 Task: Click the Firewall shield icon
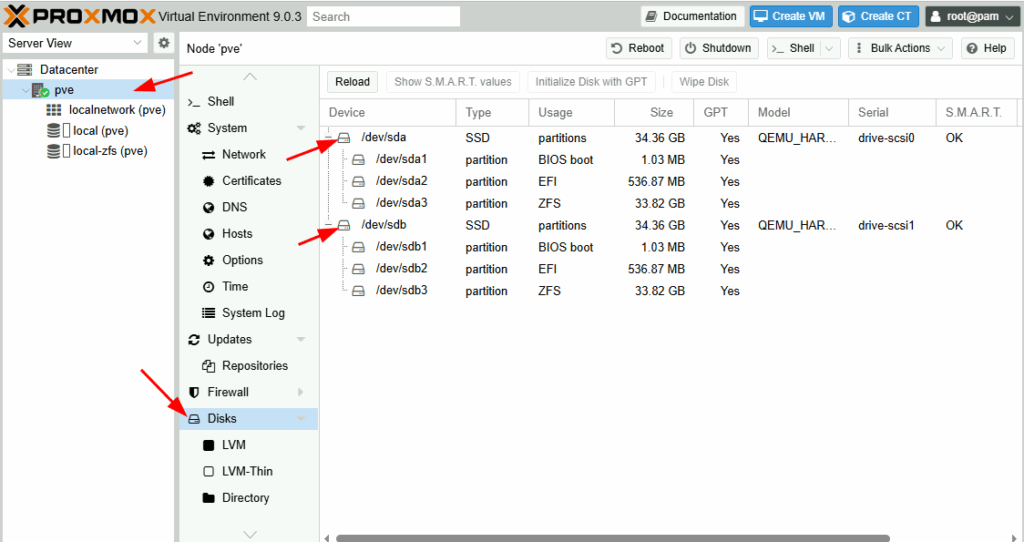point(194,392)
